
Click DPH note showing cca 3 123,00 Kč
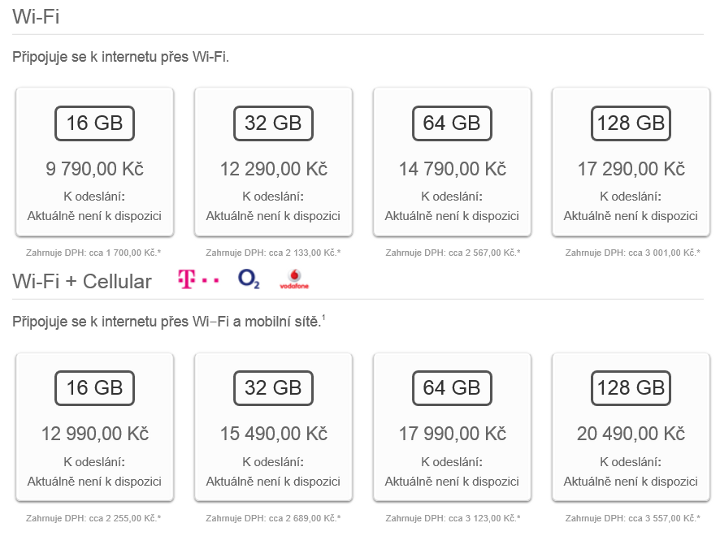(451, 518)
